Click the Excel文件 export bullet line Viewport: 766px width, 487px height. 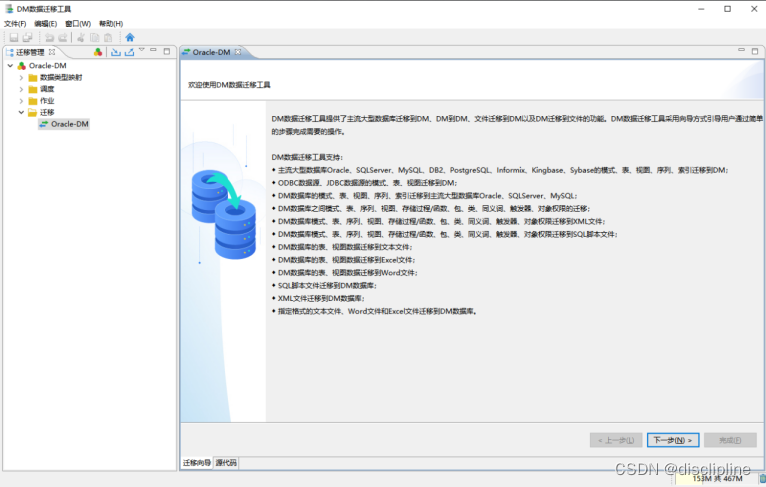pos(346,260)
